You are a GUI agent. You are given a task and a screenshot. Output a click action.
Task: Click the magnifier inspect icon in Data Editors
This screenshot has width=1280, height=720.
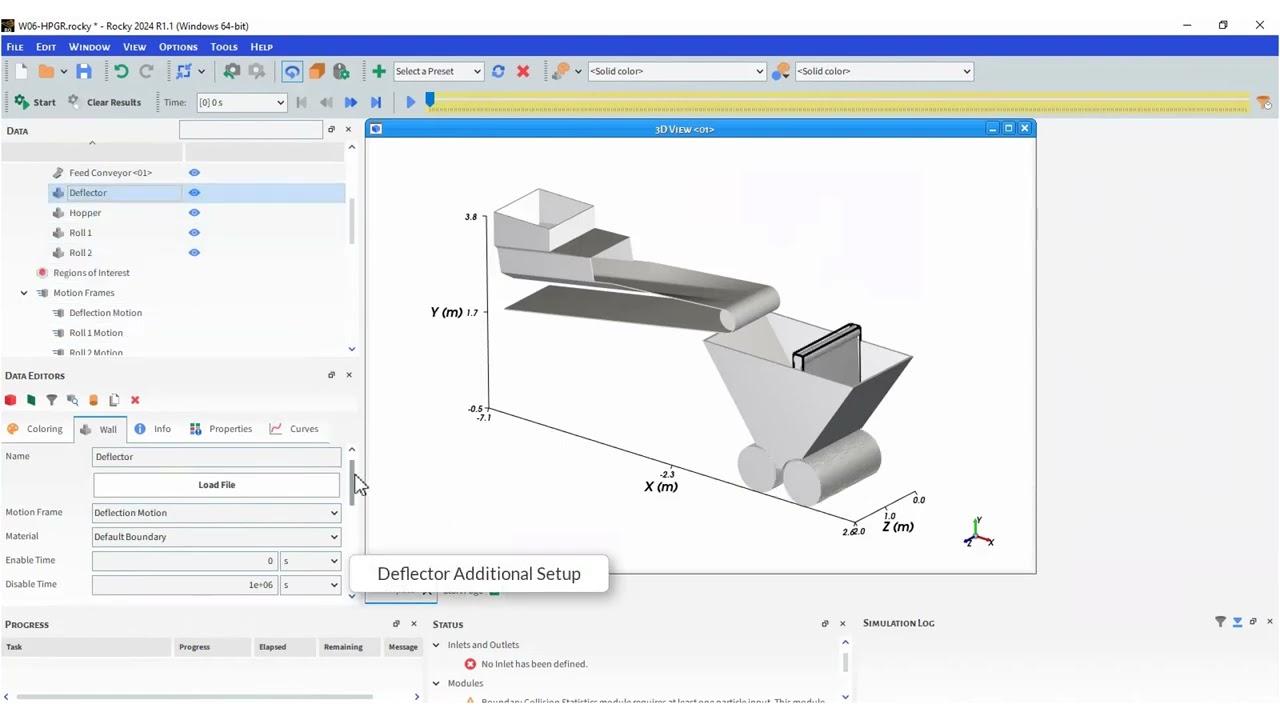coord(72,400)
